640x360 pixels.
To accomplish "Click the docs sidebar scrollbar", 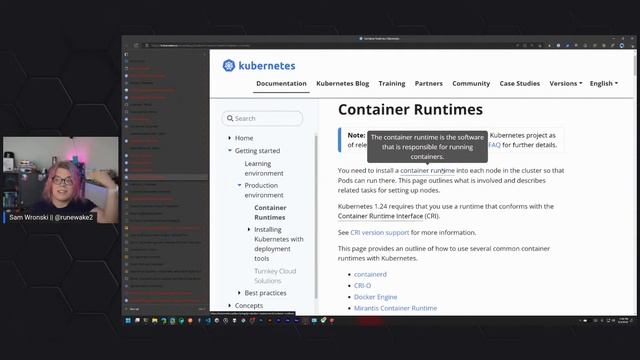I will coord(316,216).
